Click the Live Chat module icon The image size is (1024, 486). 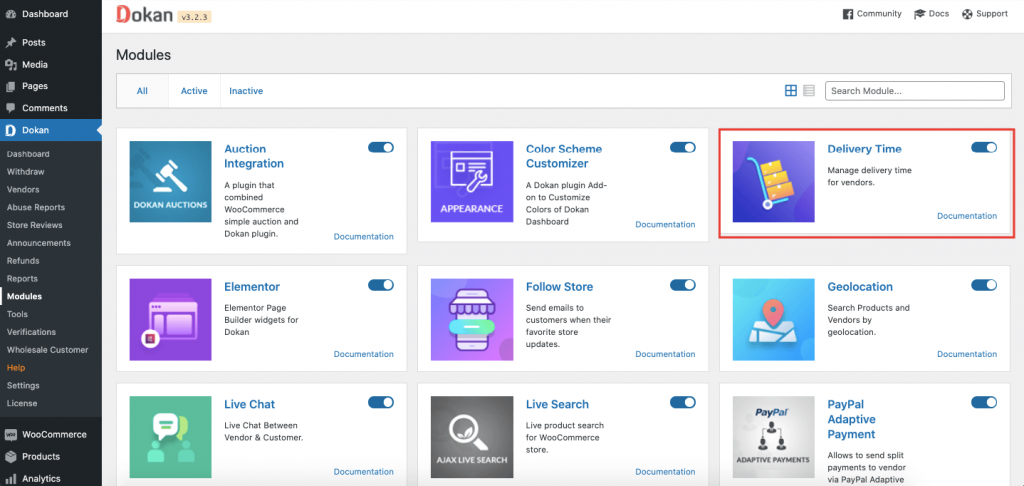coord(170,437)
